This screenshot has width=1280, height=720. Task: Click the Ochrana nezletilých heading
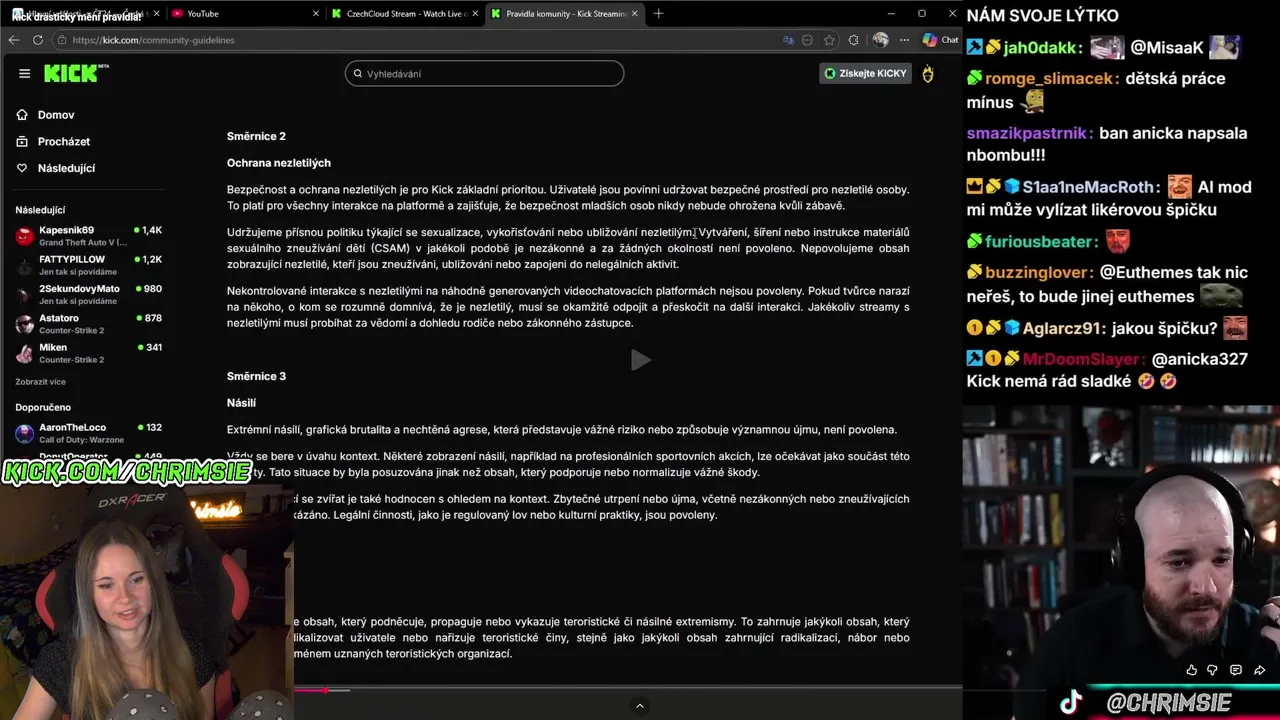[x=279, y=163]
